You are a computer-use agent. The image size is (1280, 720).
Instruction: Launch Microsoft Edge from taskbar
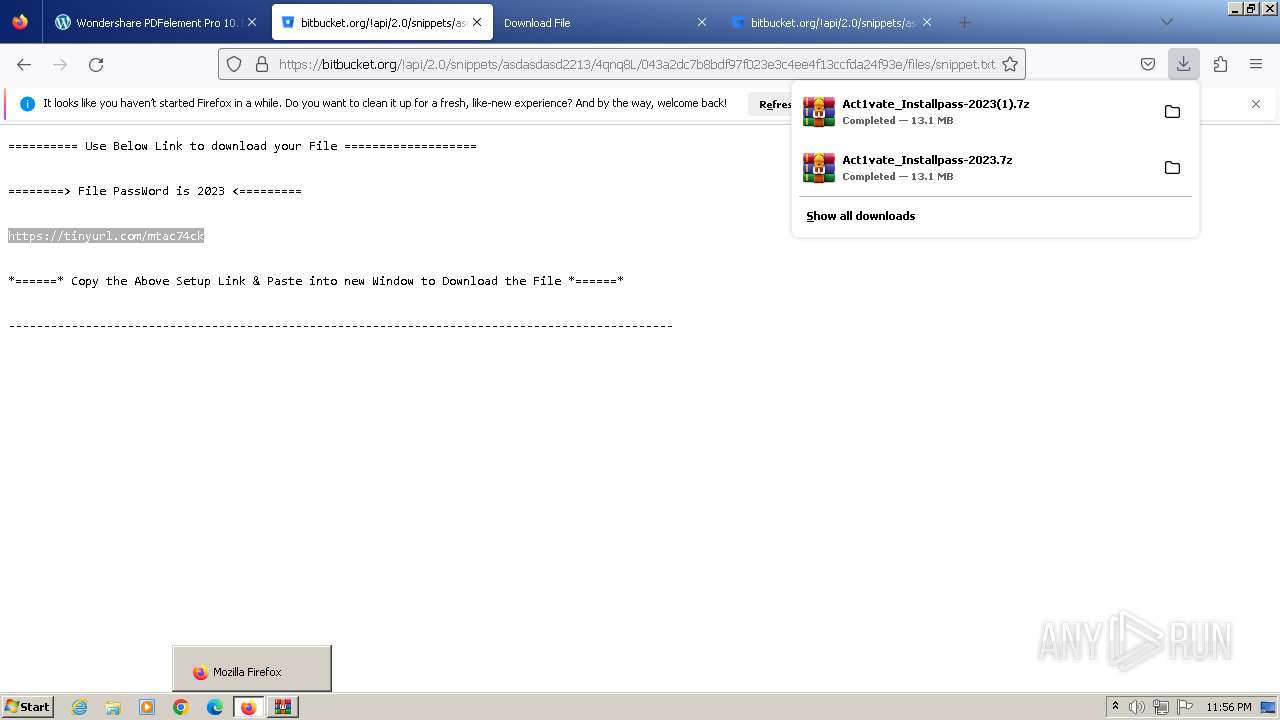(215, 707)
